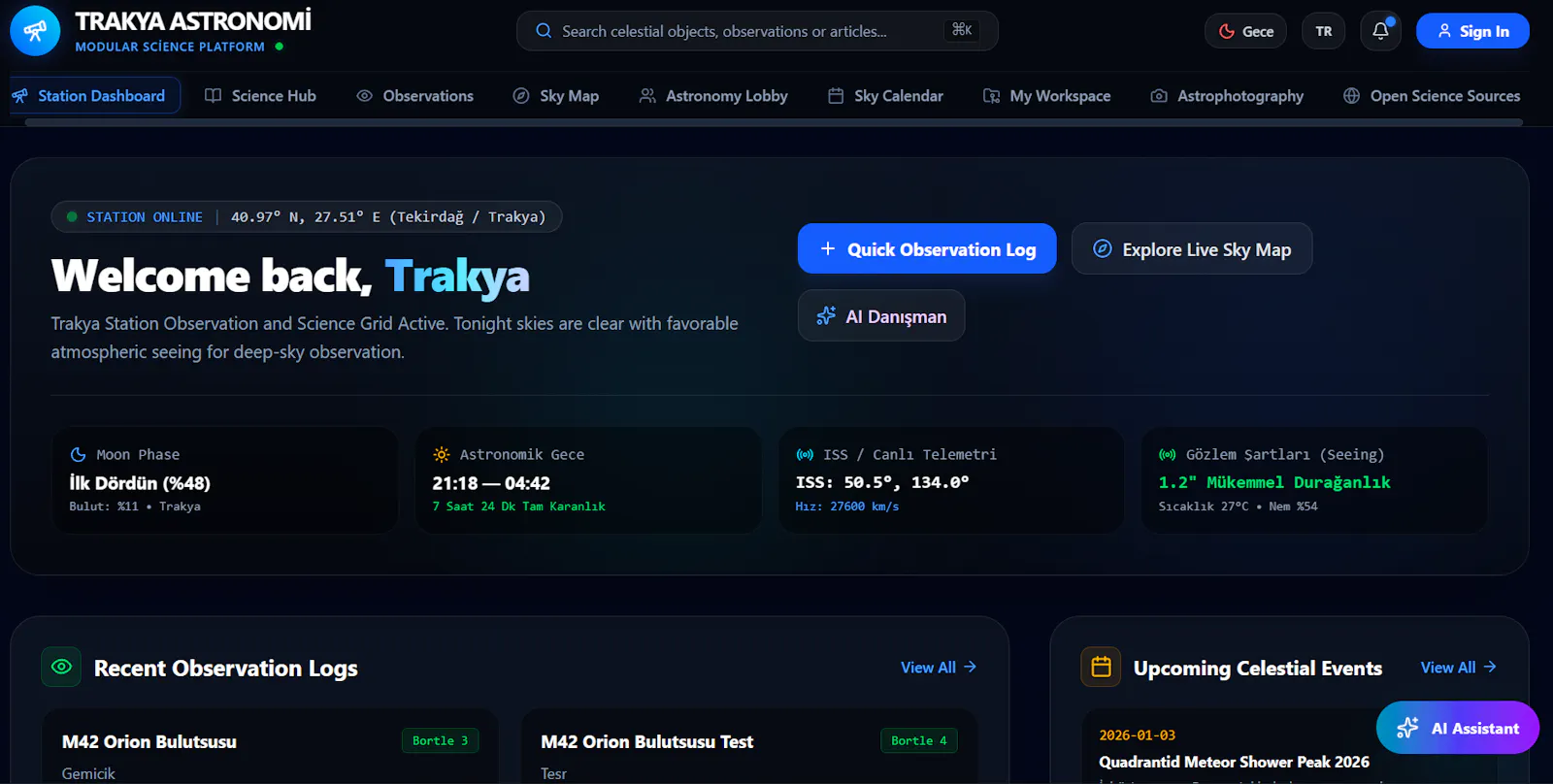Open the Open Science Sources tab

(1432, 95)
